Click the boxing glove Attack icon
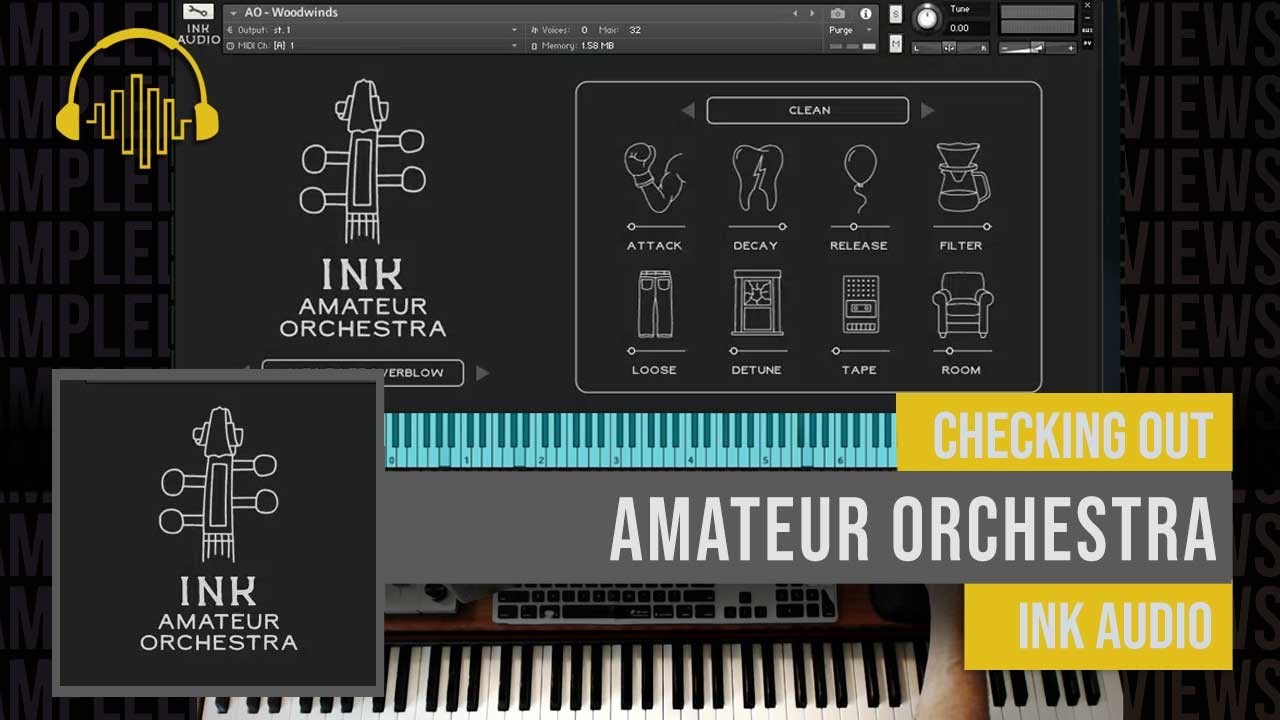 (654, 177)
